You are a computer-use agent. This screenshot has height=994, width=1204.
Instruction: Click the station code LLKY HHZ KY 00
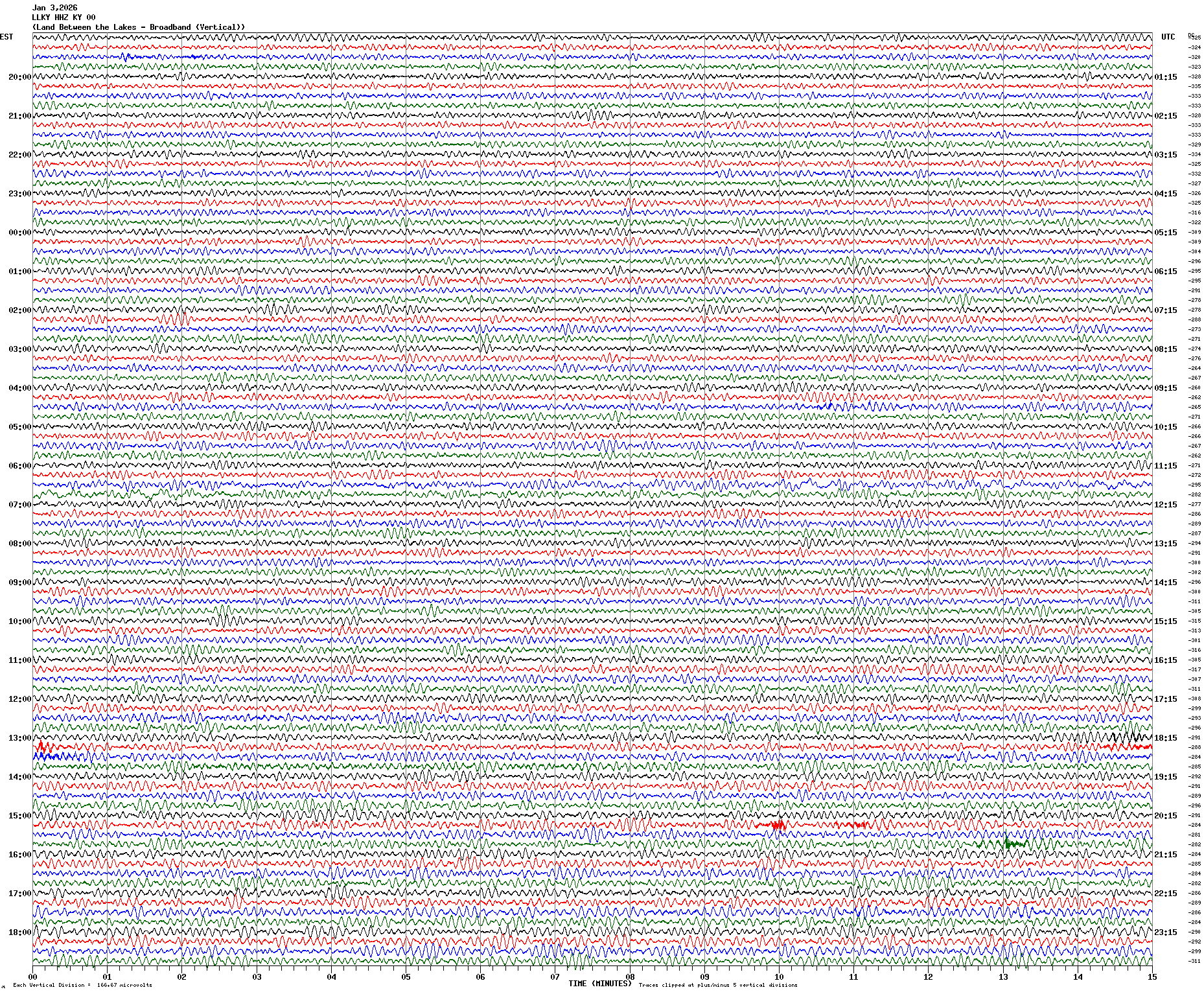(x=64, y=17)
